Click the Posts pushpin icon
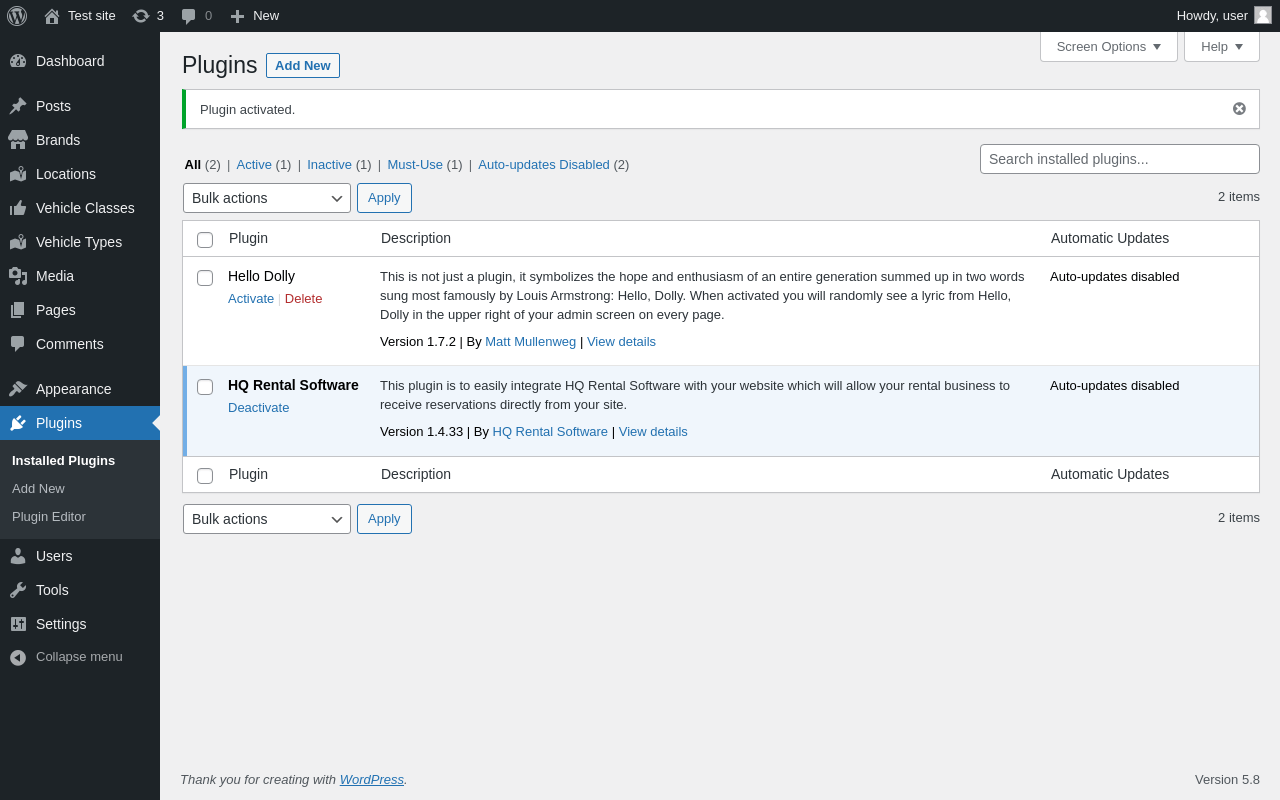 click(x=18, y=106)
